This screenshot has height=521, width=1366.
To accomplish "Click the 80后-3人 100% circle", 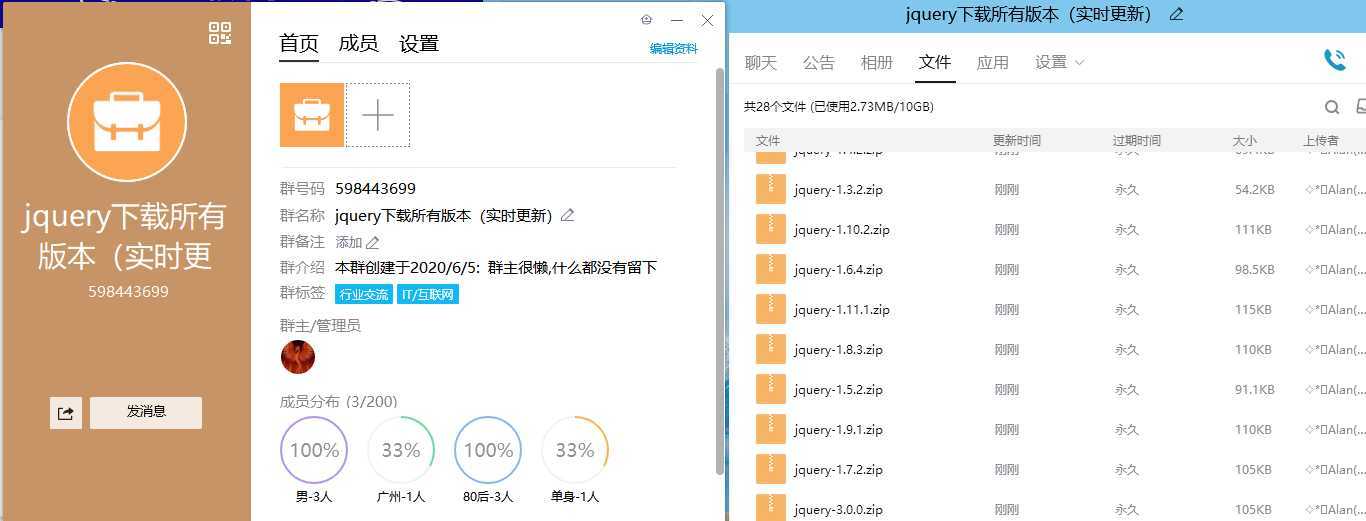I will [x=488, y=450].
